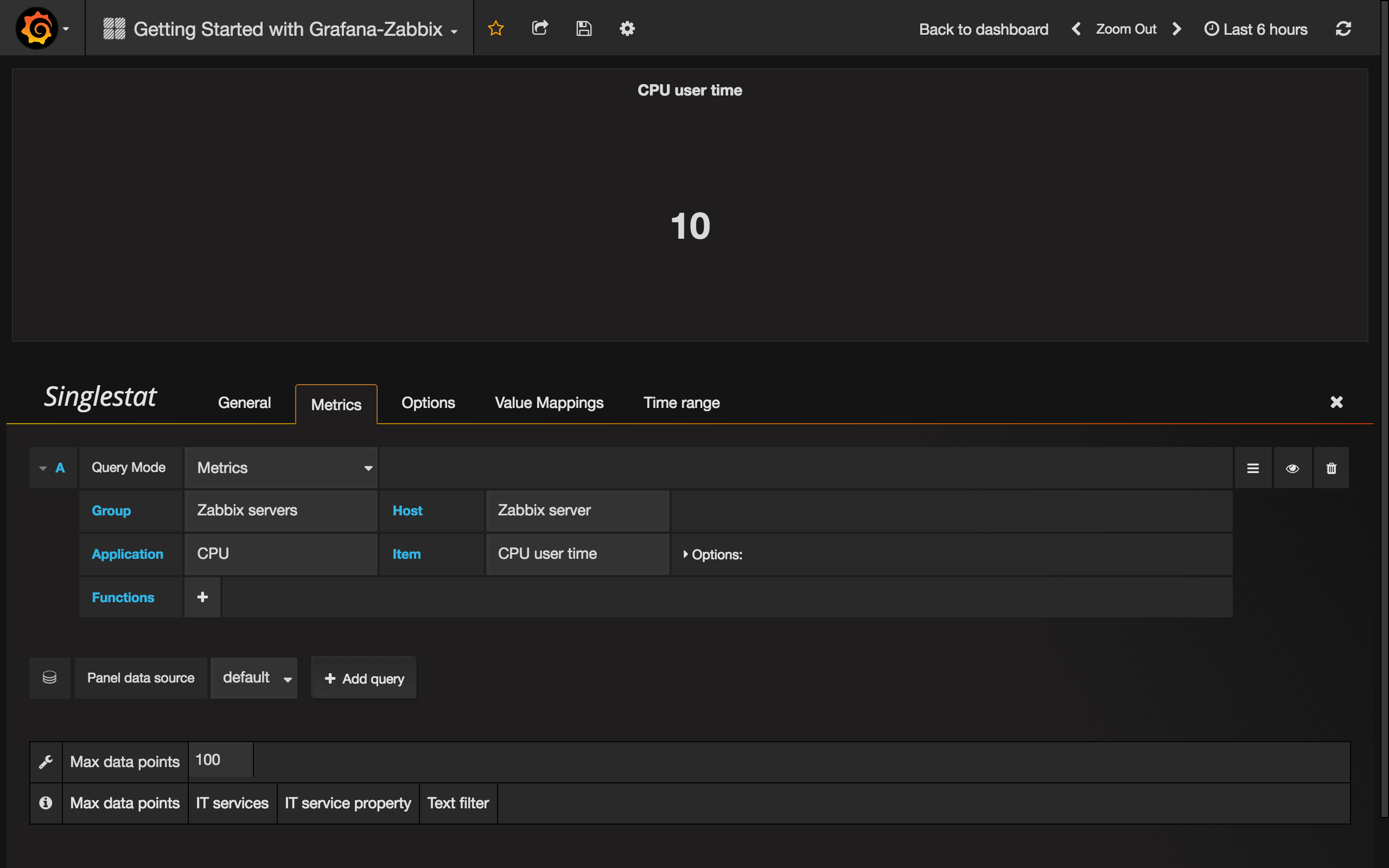Screen dimensions: 1389x868
Task: Click the Max data points input field
Action: click(x=220, y=760)
